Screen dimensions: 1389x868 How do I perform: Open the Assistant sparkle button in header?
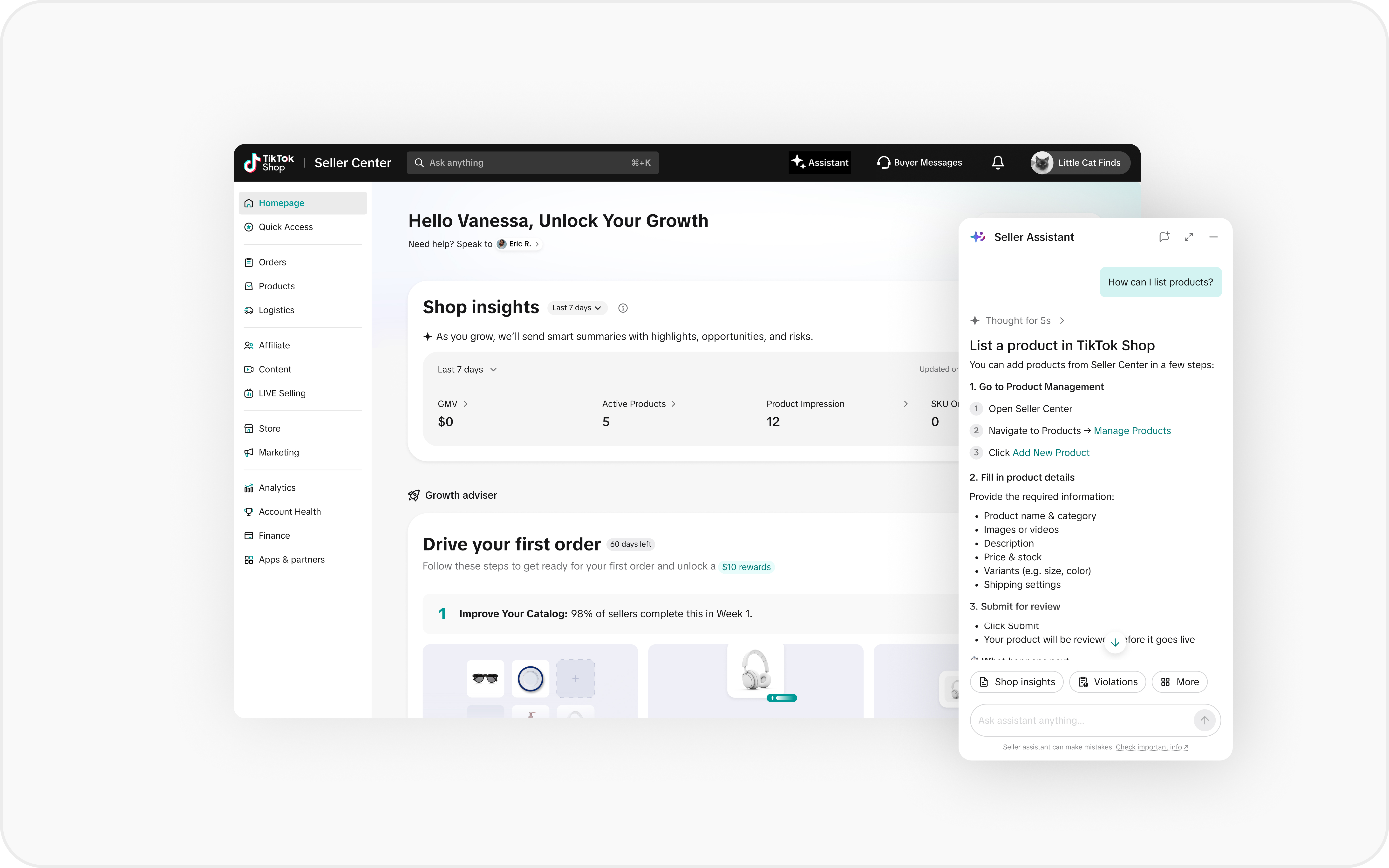pyautogui.click(x=820, y=163)
